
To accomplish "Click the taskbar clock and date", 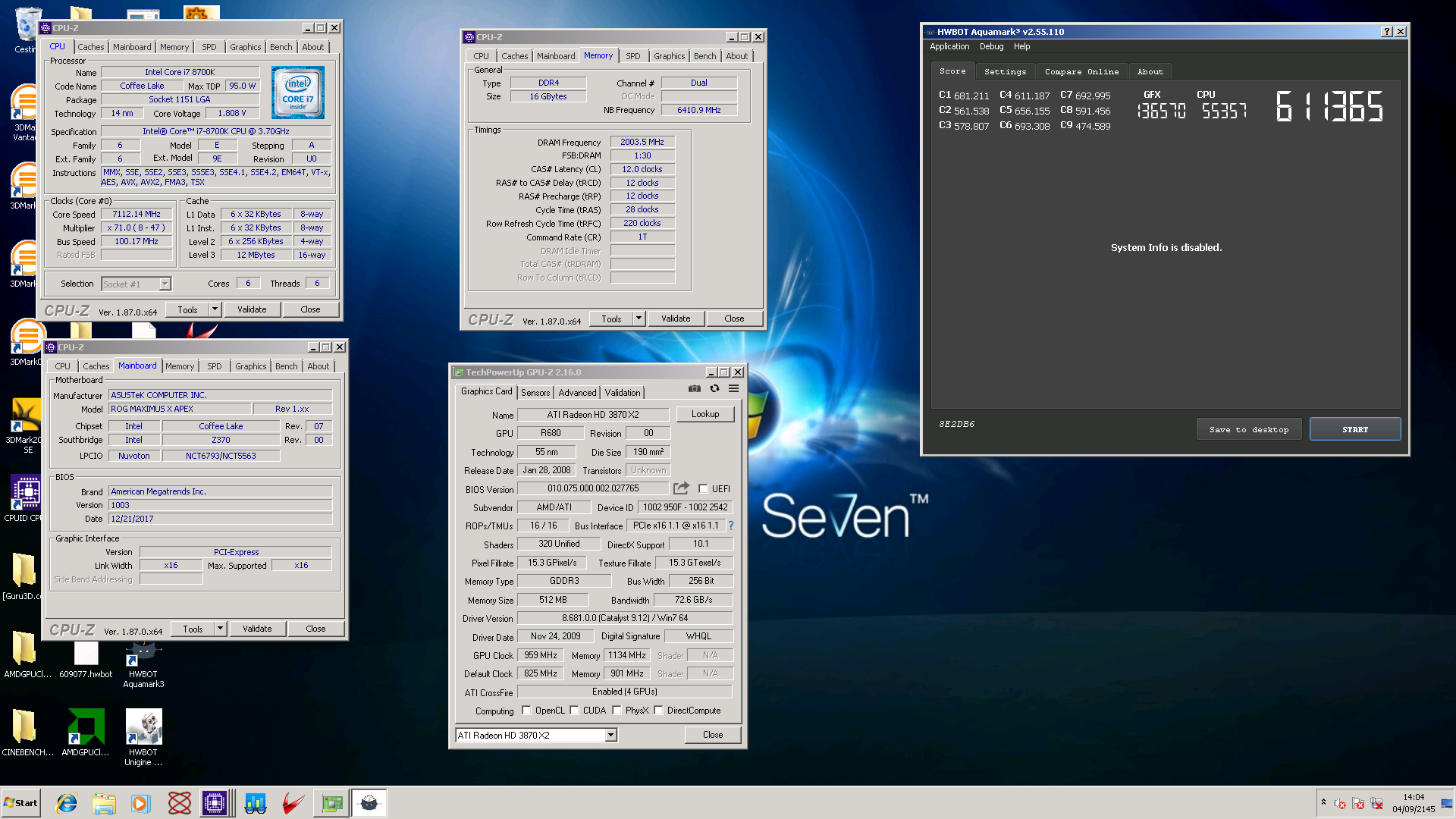I will (1413, 803).
